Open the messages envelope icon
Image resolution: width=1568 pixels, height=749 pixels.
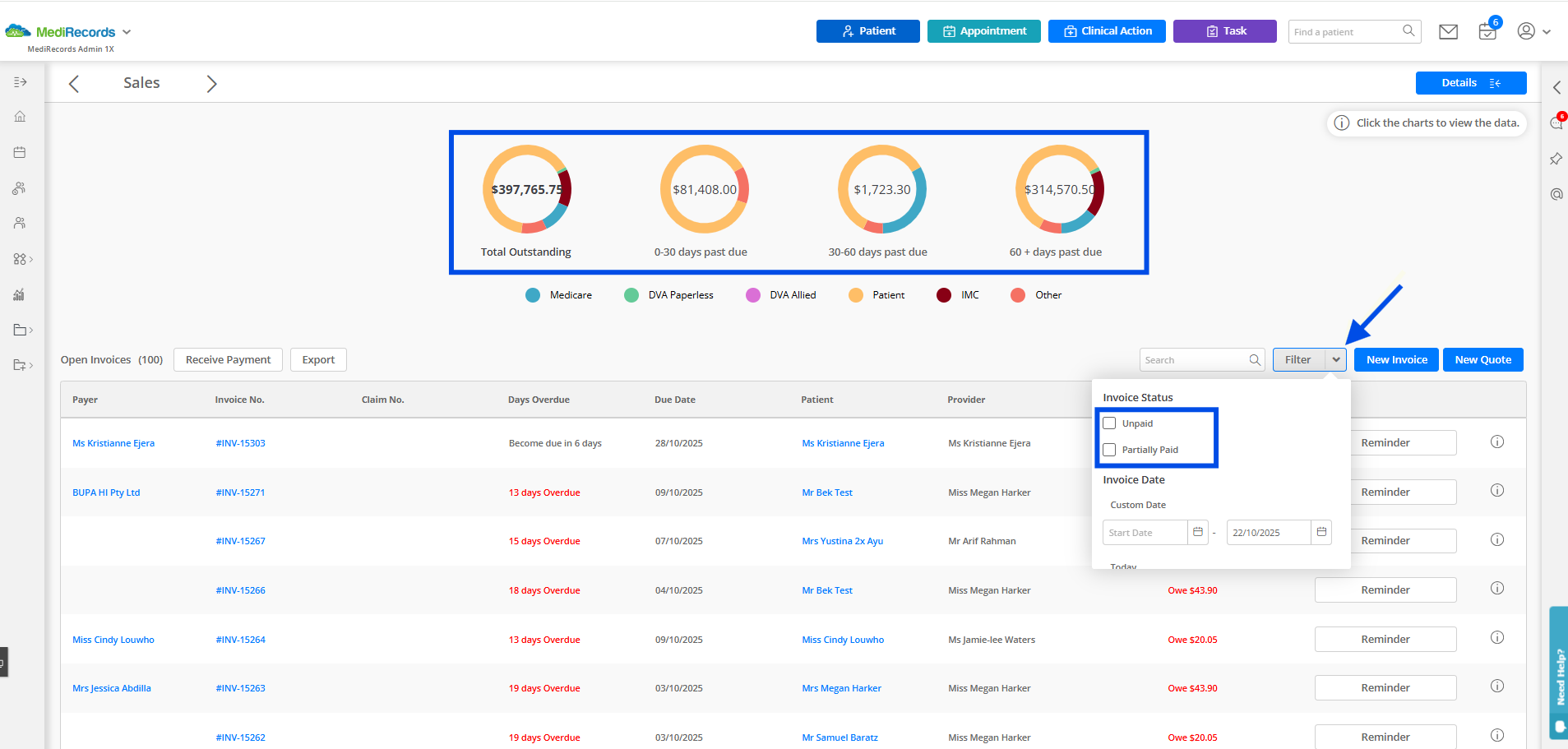pos(1448,31)
